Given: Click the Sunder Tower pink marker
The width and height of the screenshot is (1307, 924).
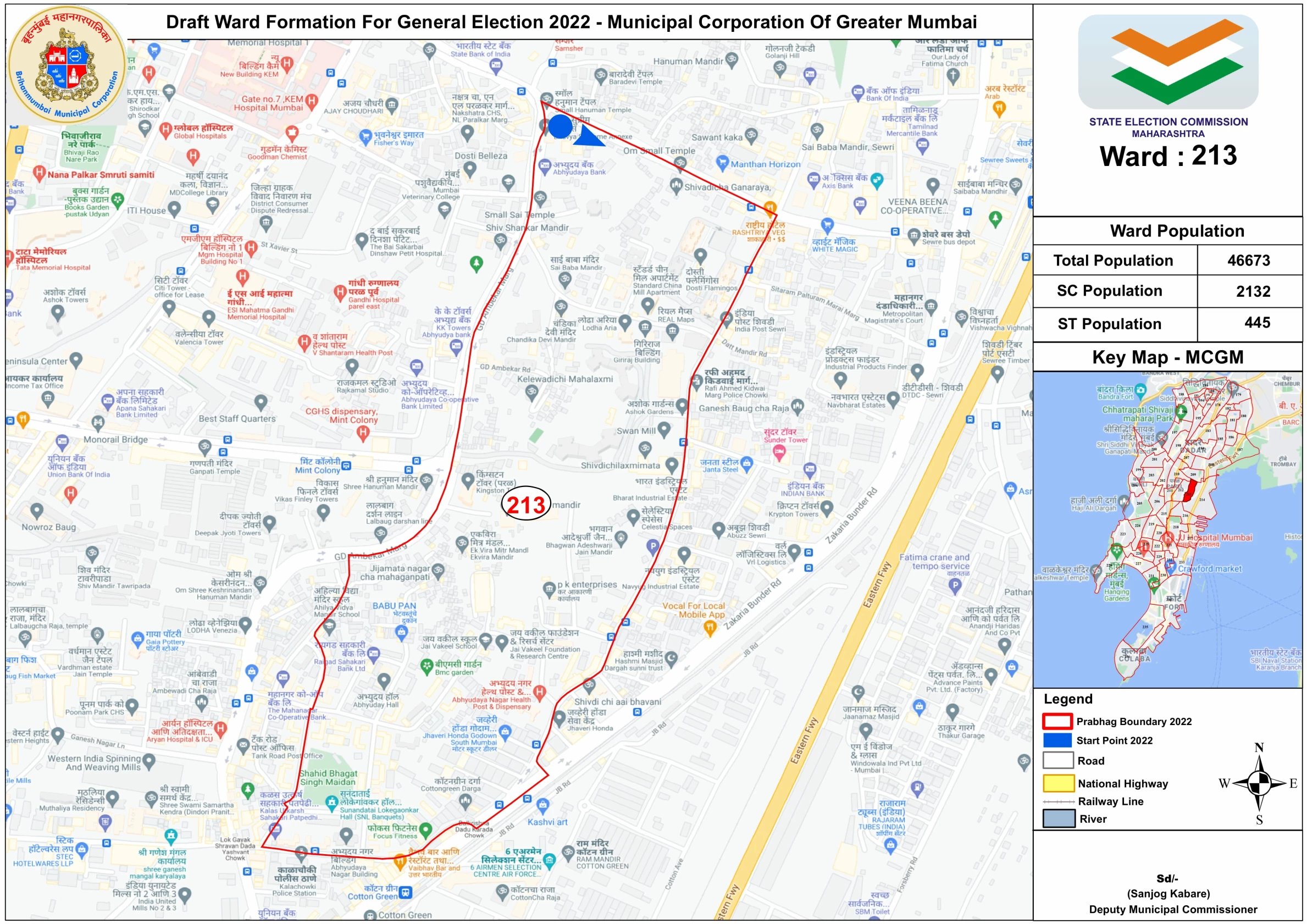Looking at the screenshot, I should [779, 452].
